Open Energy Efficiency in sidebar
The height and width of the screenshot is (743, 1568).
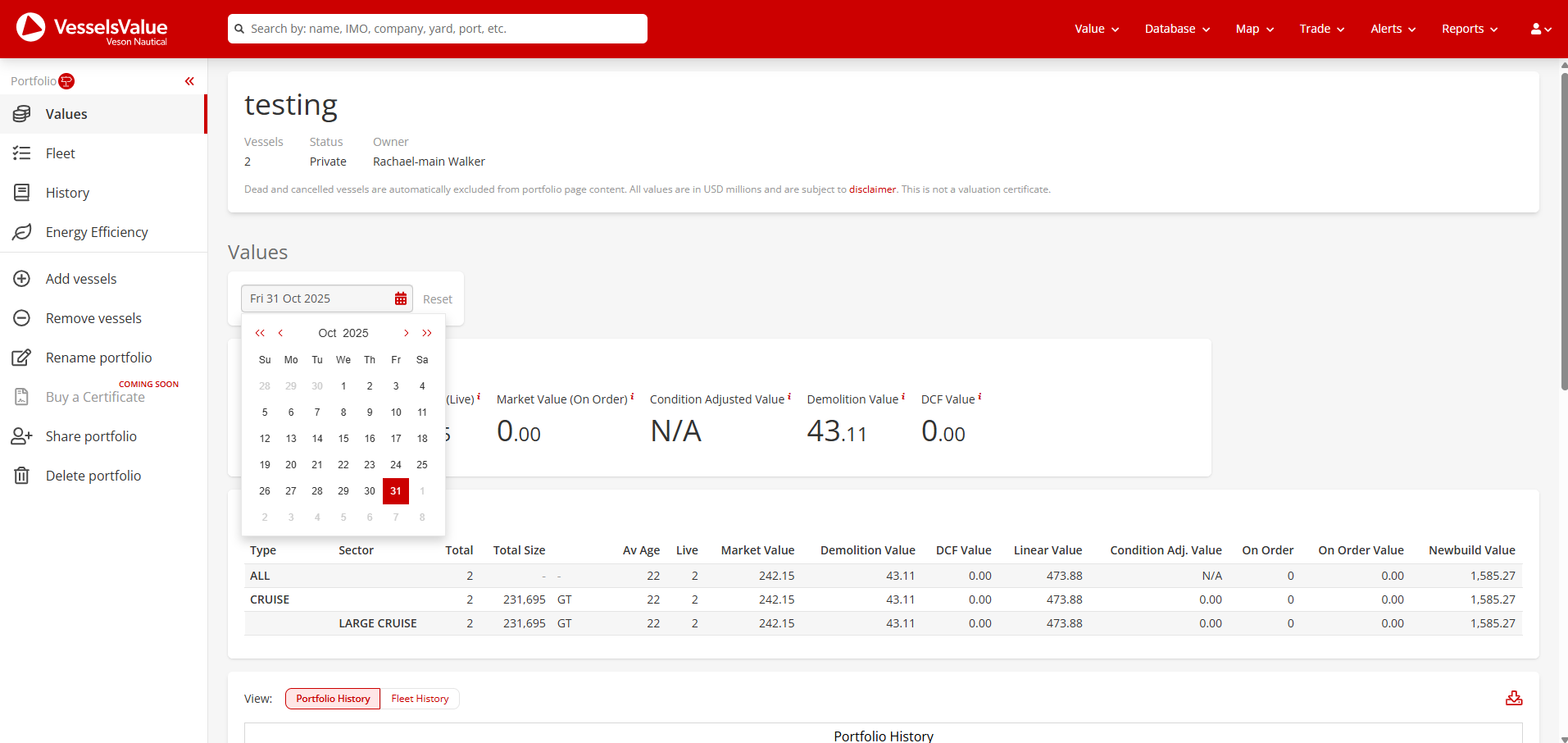[97, 232]
